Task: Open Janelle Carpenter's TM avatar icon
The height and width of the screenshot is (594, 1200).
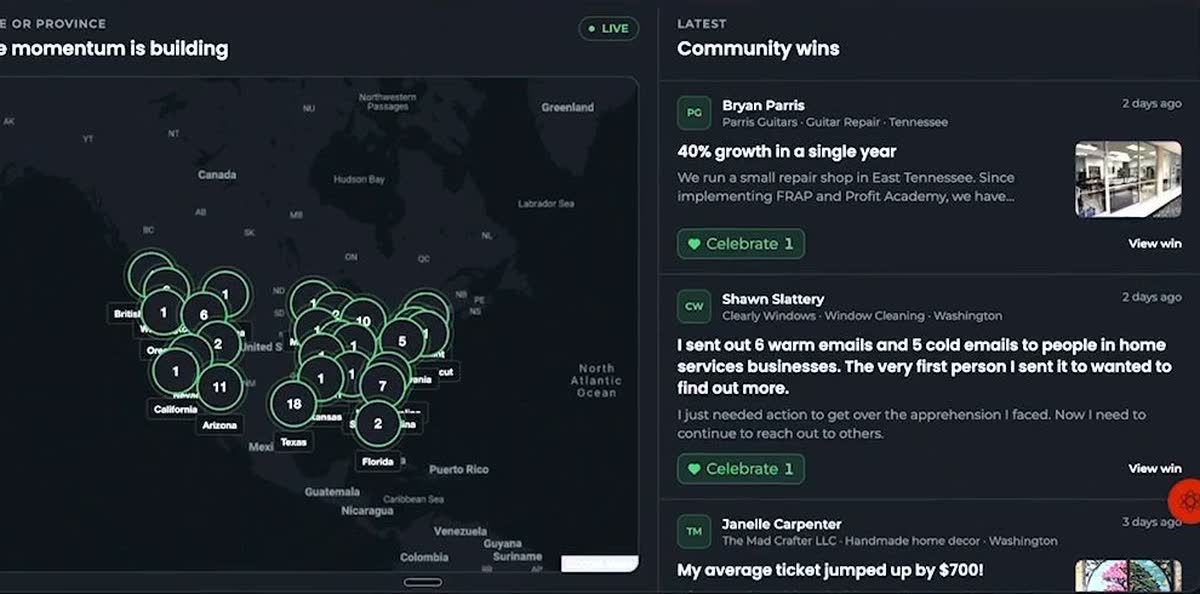Action: pyautogui.click(x=694, y=531)
